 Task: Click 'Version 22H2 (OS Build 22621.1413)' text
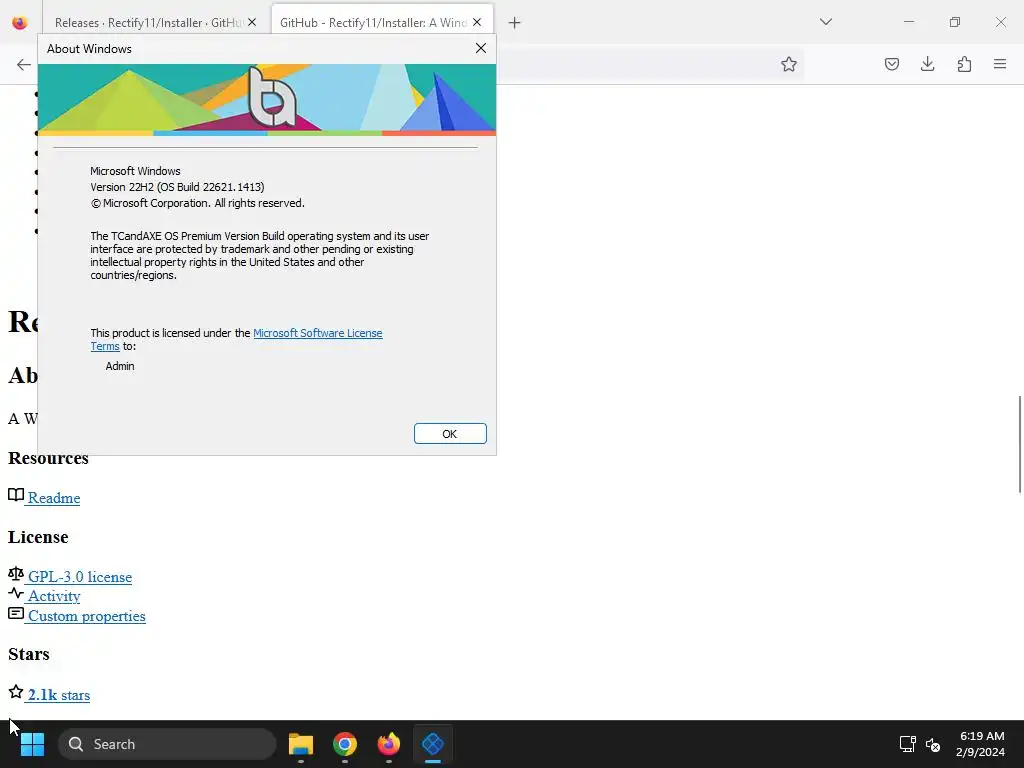point(177,187)
